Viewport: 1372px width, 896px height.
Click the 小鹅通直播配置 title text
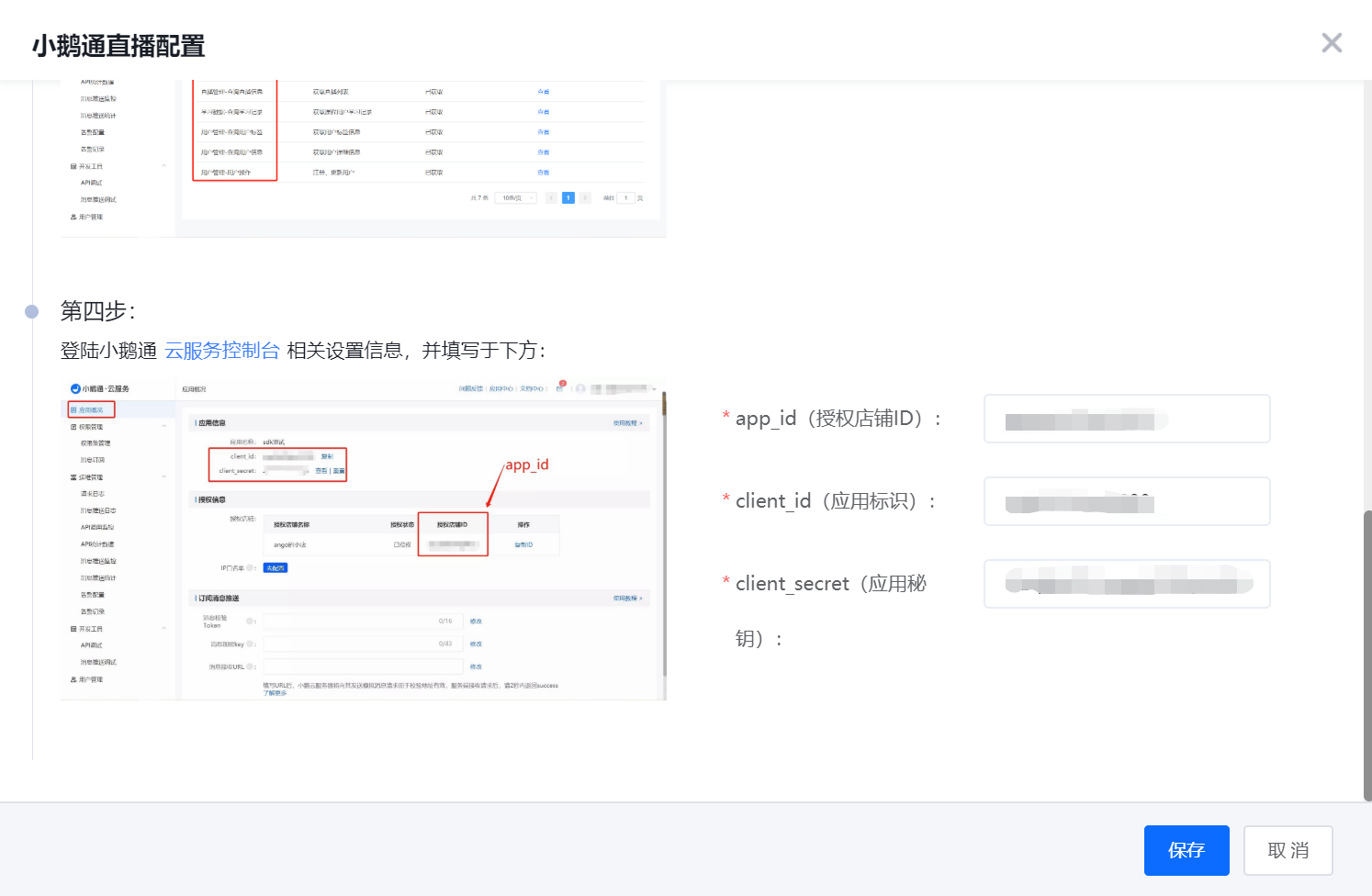pyautogui.click(x=118, y=46)
